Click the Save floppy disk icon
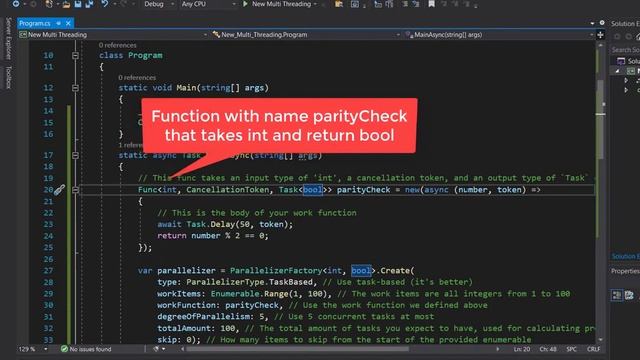Screen dimensions: 640x360 [78, 4]
